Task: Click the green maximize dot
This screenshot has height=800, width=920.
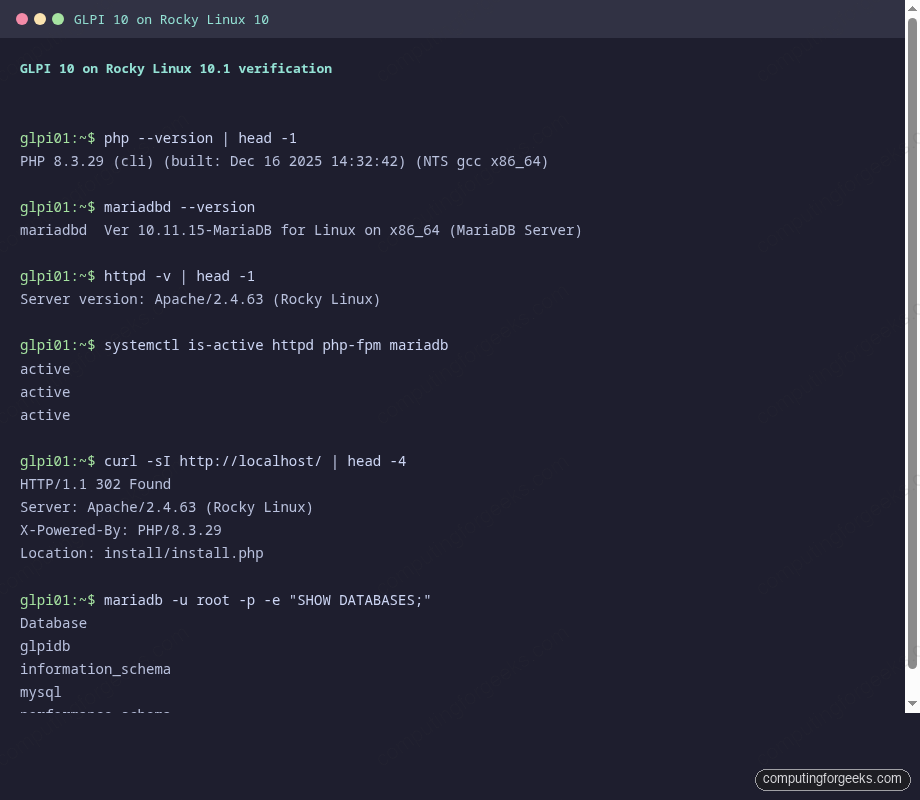Action: coord(58,19)
